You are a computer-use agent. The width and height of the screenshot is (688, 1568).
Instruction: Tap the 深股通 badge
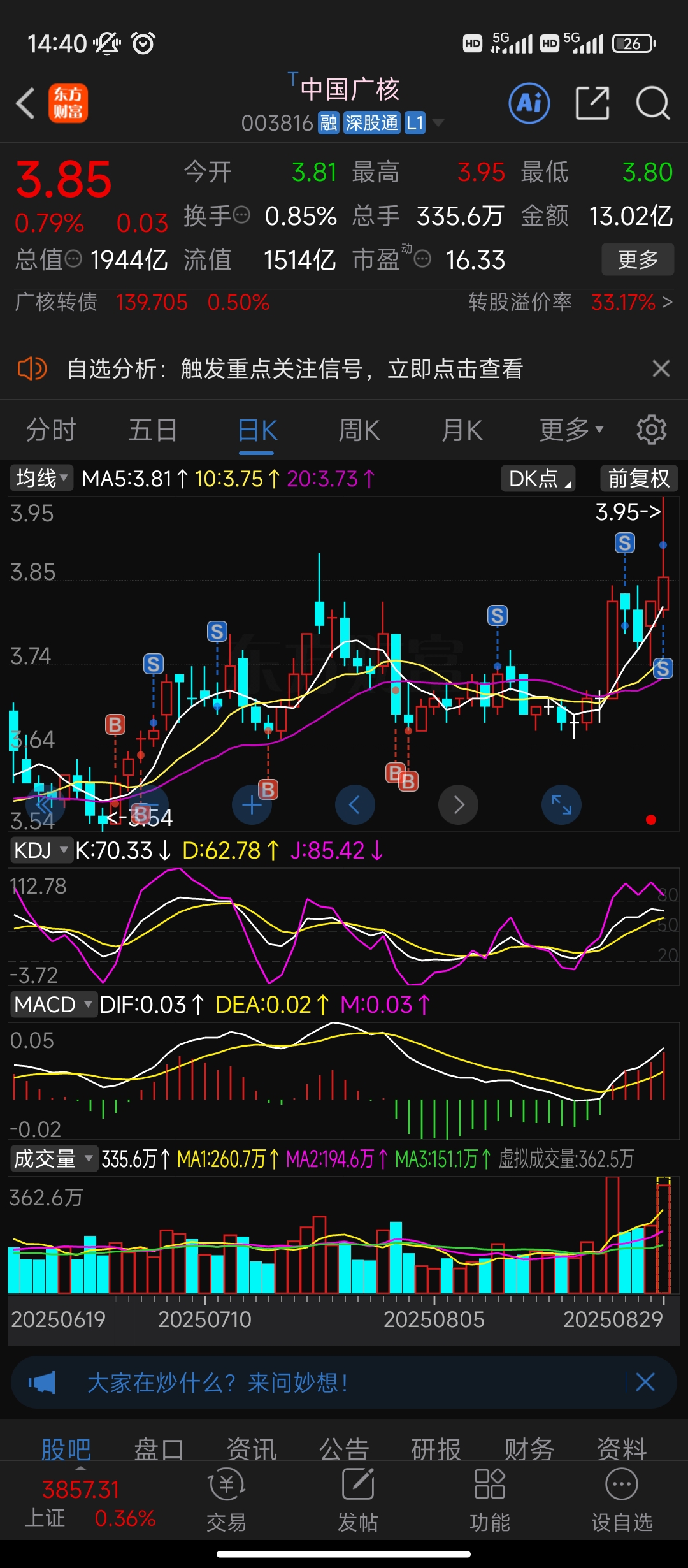(371, 123)
